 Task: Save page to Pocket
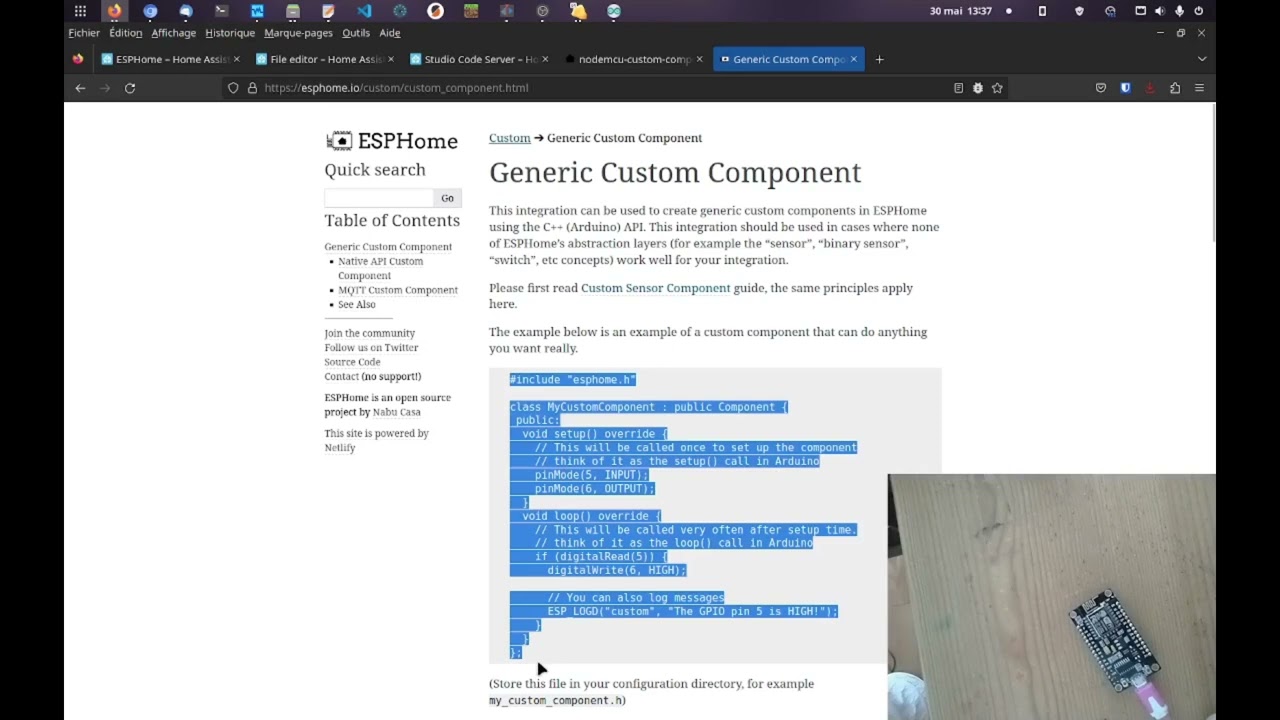pos(1101,88)
